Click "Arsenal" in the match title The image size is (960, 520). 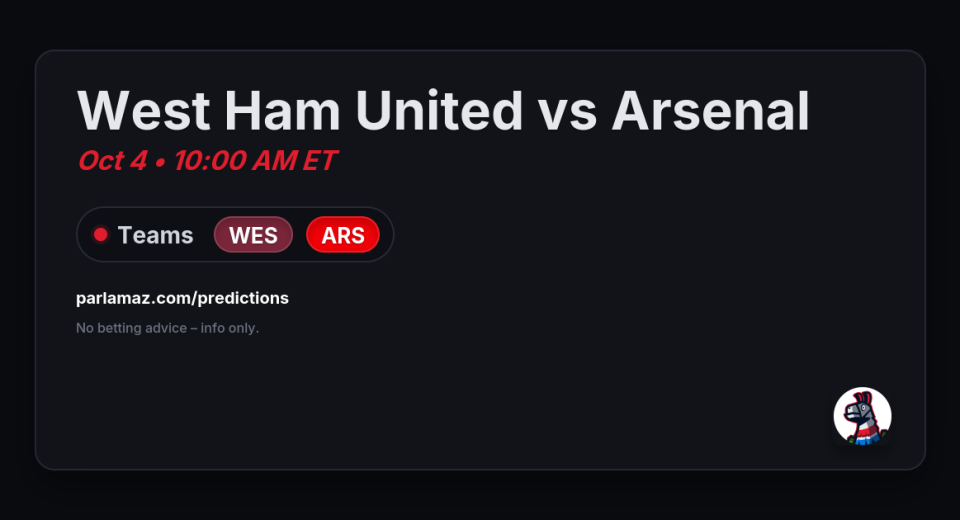tap(710, 110)
